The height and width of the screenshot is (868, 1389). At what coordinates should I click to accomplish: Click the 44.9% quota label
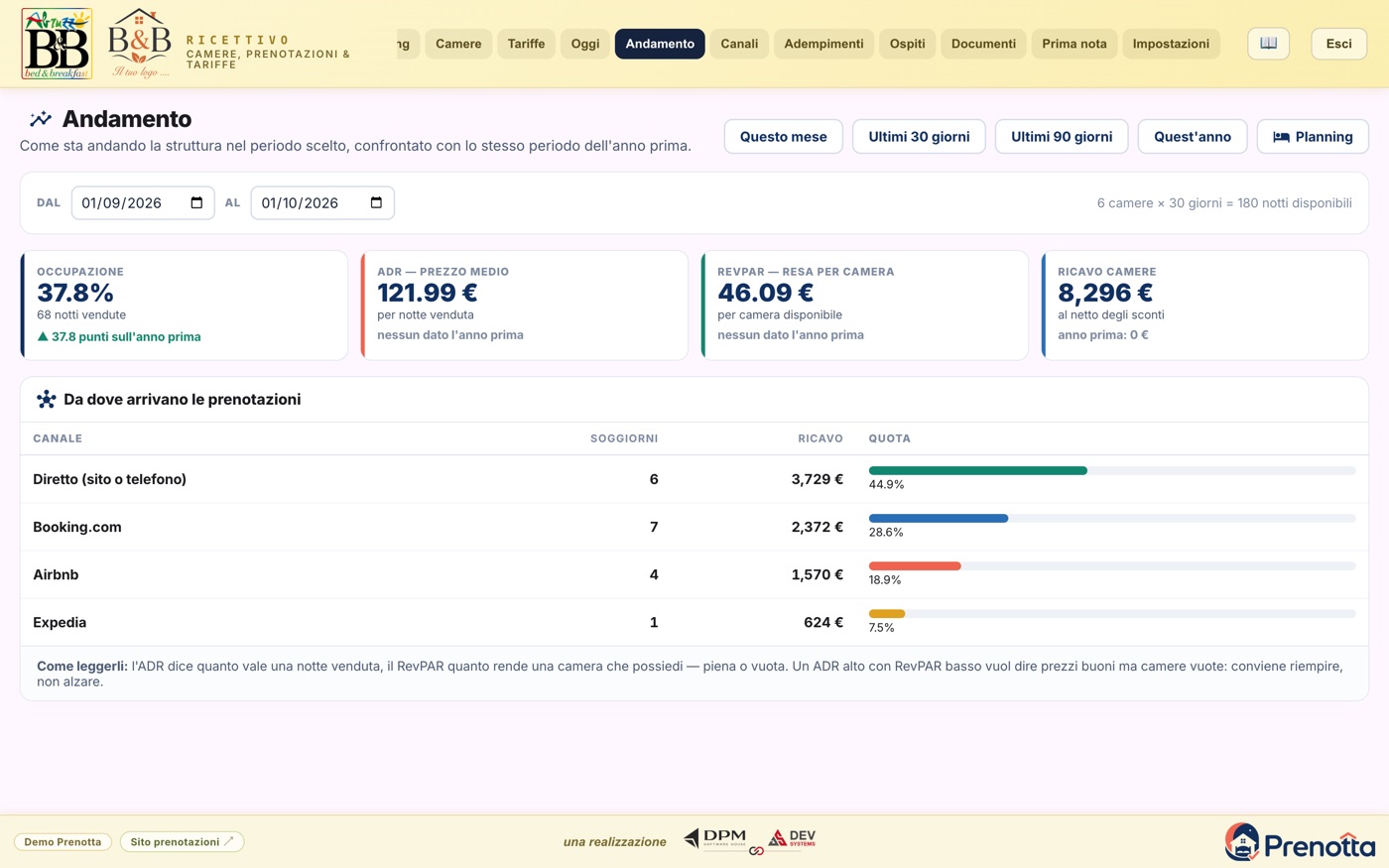[886, 485]
